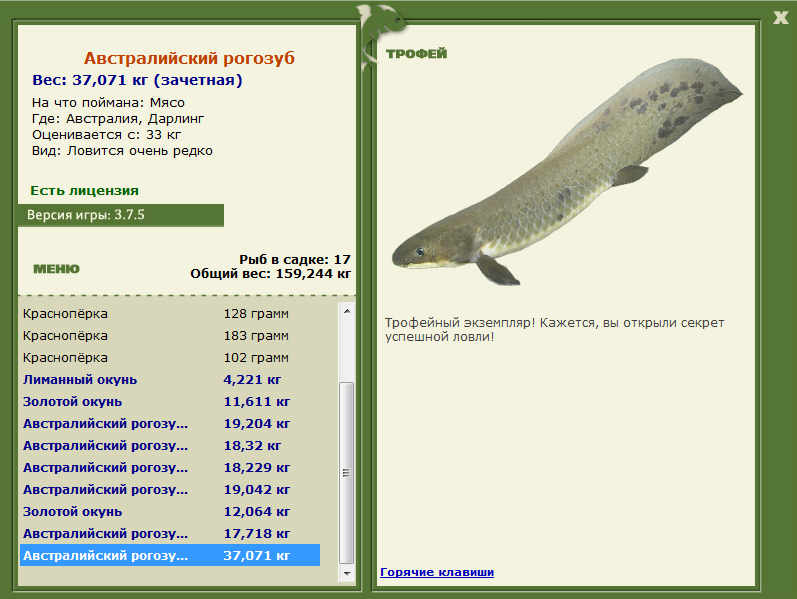The width and height of the screenshot is (797, 599).
Task: Select Австралийский рогозуб 19,042 кг row
Action: tap(170, 490)
